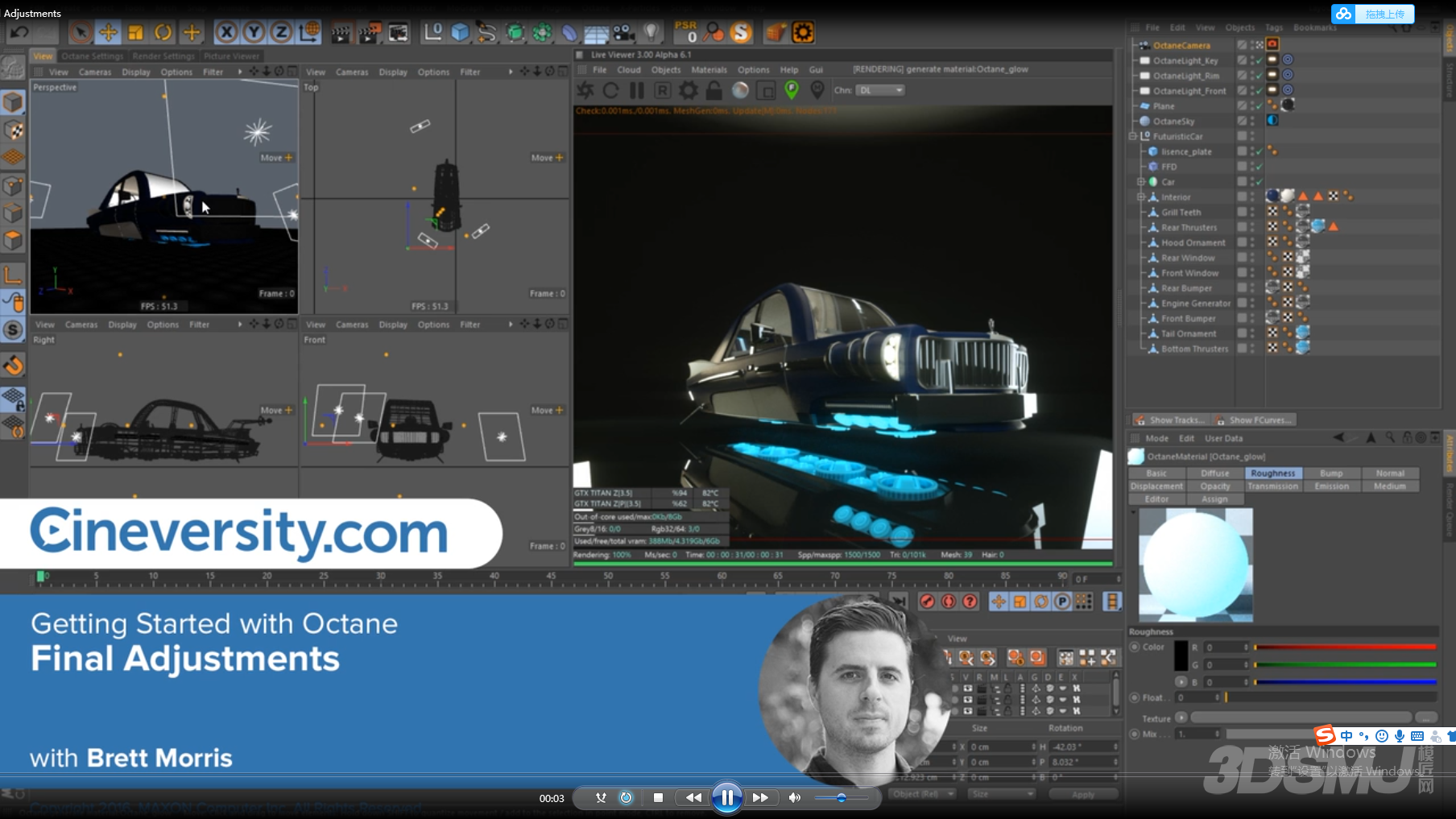Stop the video player
Viewport: 1456px width, 819px height.
click(x=658, y=798)
